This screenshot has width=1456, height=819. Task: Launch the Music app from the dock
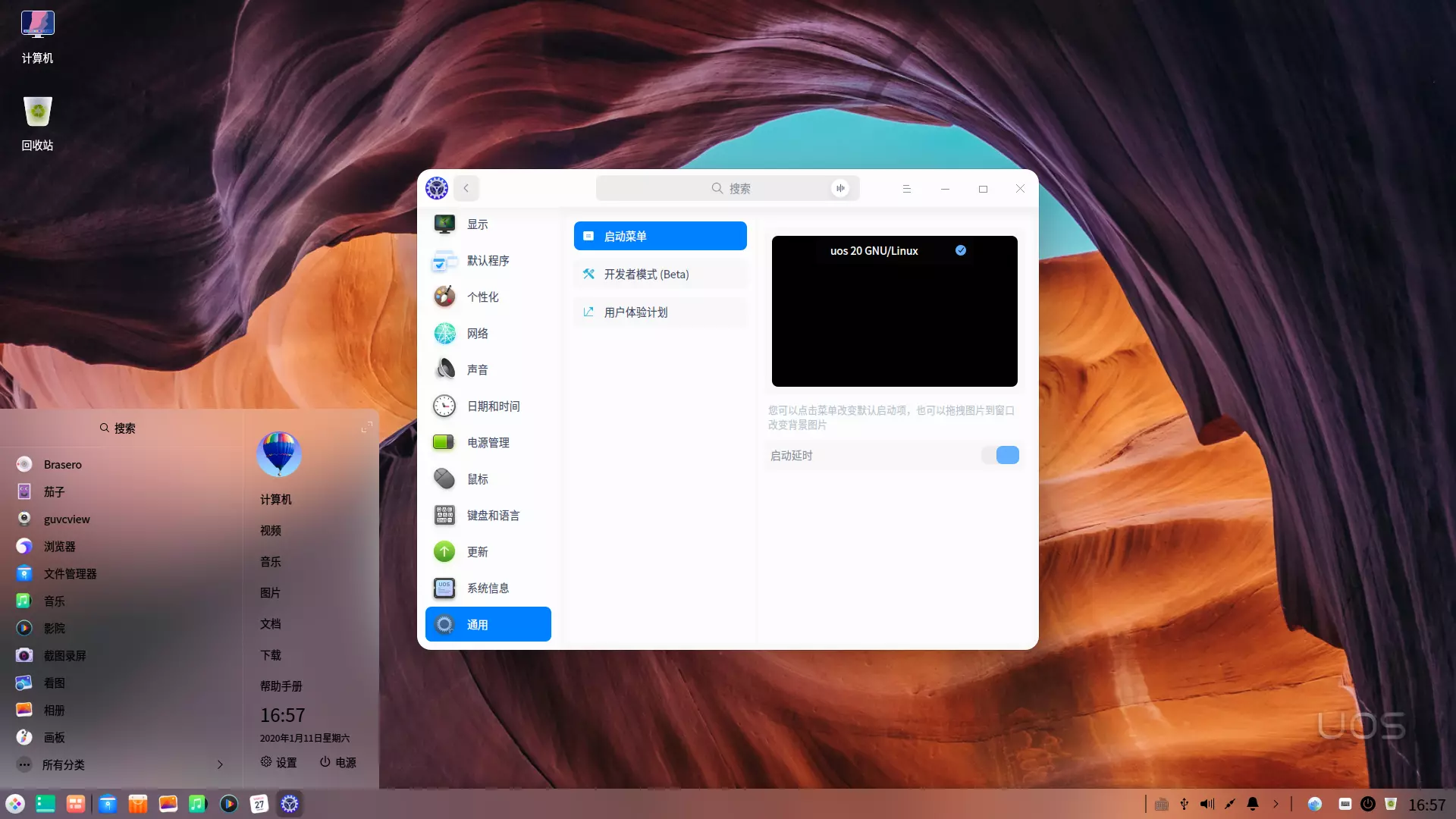[x=198, y=804]
